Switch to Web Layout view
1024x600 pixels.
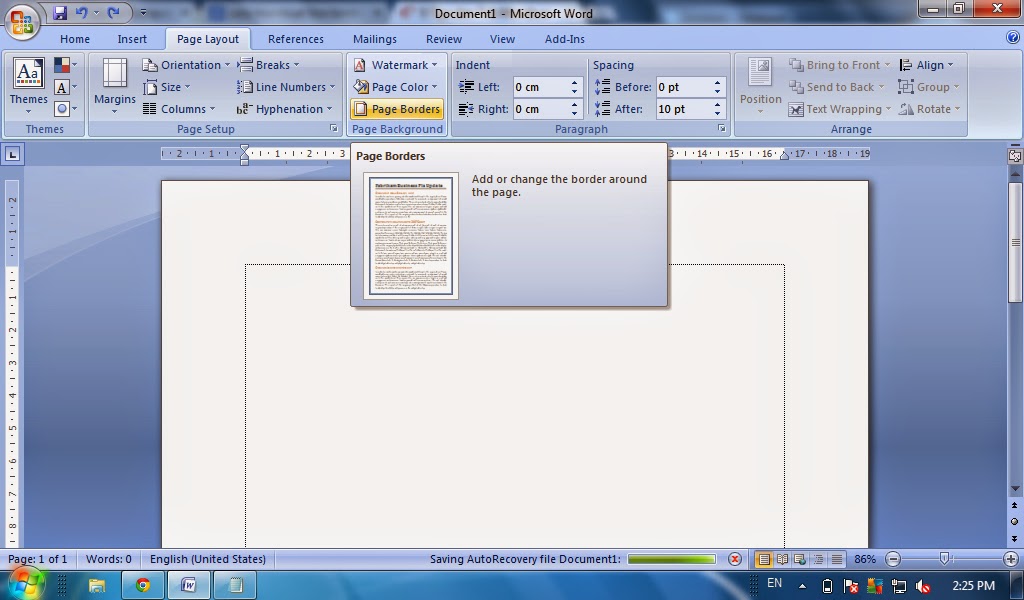801,559
